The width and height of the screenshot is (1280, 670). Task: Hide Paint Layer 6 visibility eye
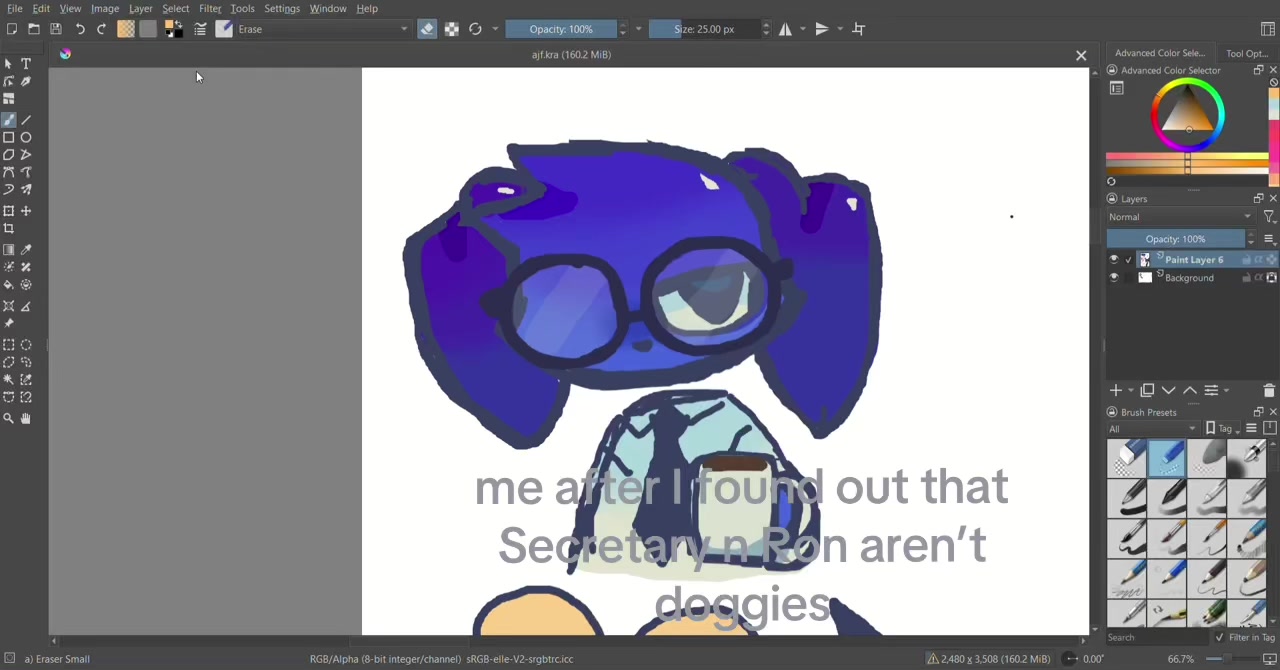click(1114, 260)
